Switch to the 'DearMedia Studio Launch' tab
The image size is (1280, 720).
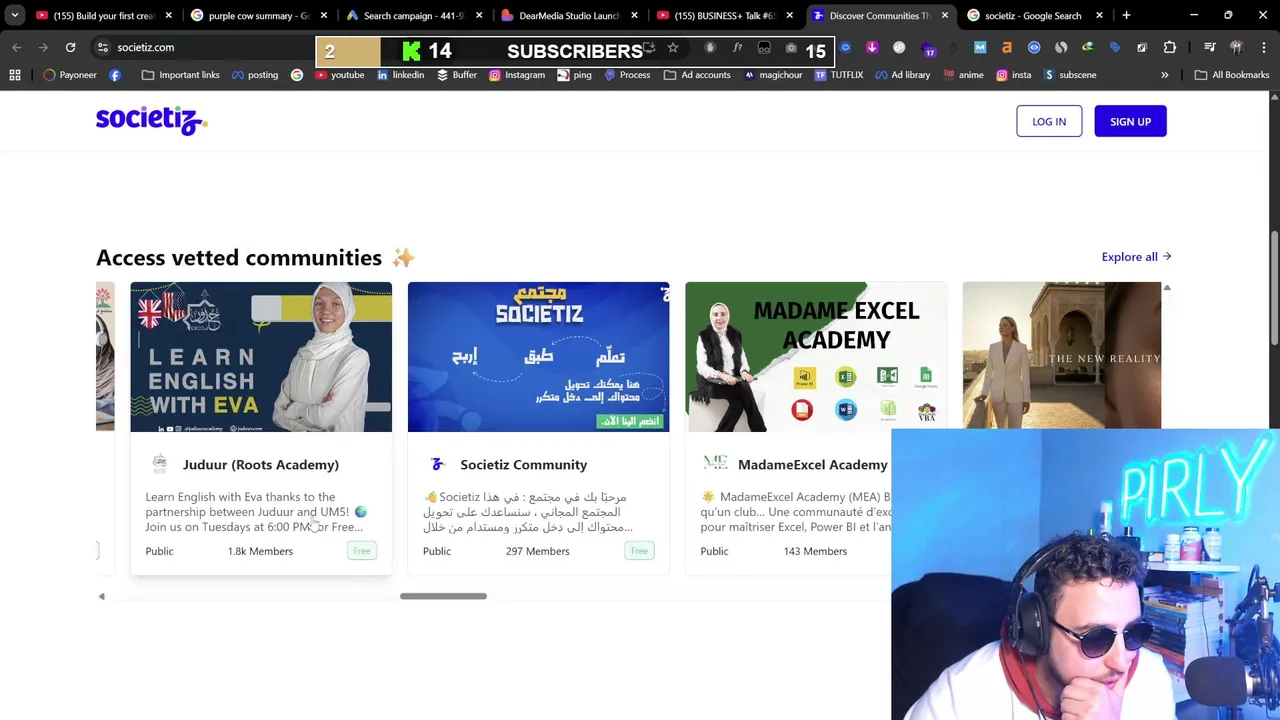[x=568, y=15]
